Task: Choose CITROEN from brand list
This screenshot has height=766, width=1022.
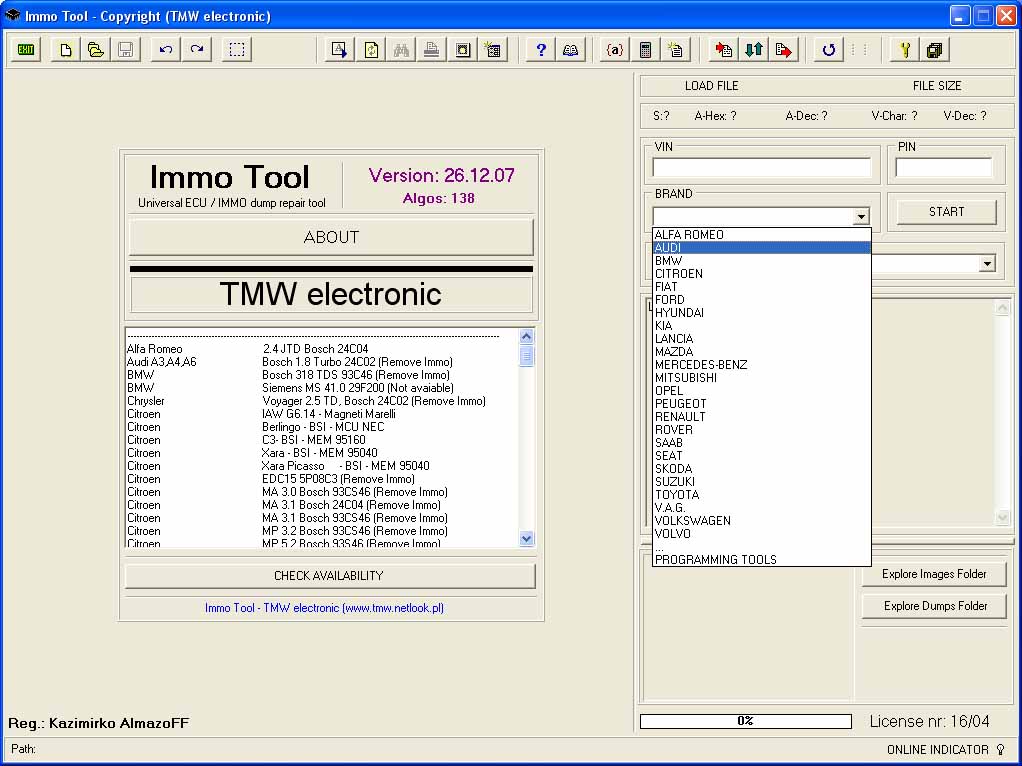Action: coord(761,274)
